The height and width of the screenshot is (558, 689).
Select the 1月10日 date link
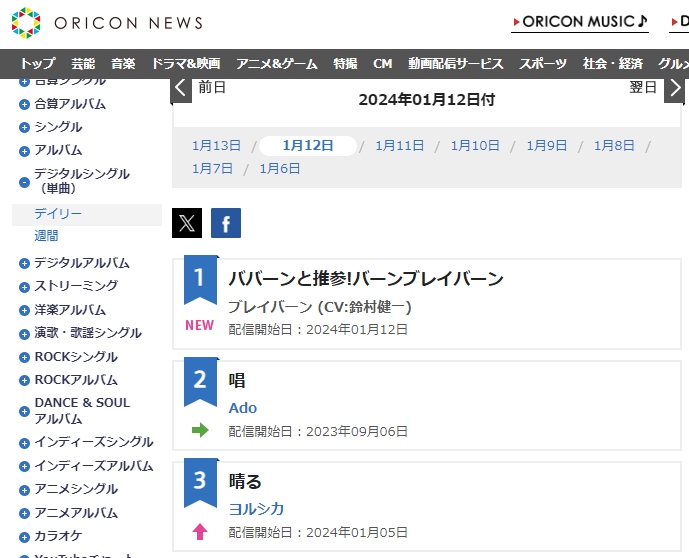(x=475, y=145)
